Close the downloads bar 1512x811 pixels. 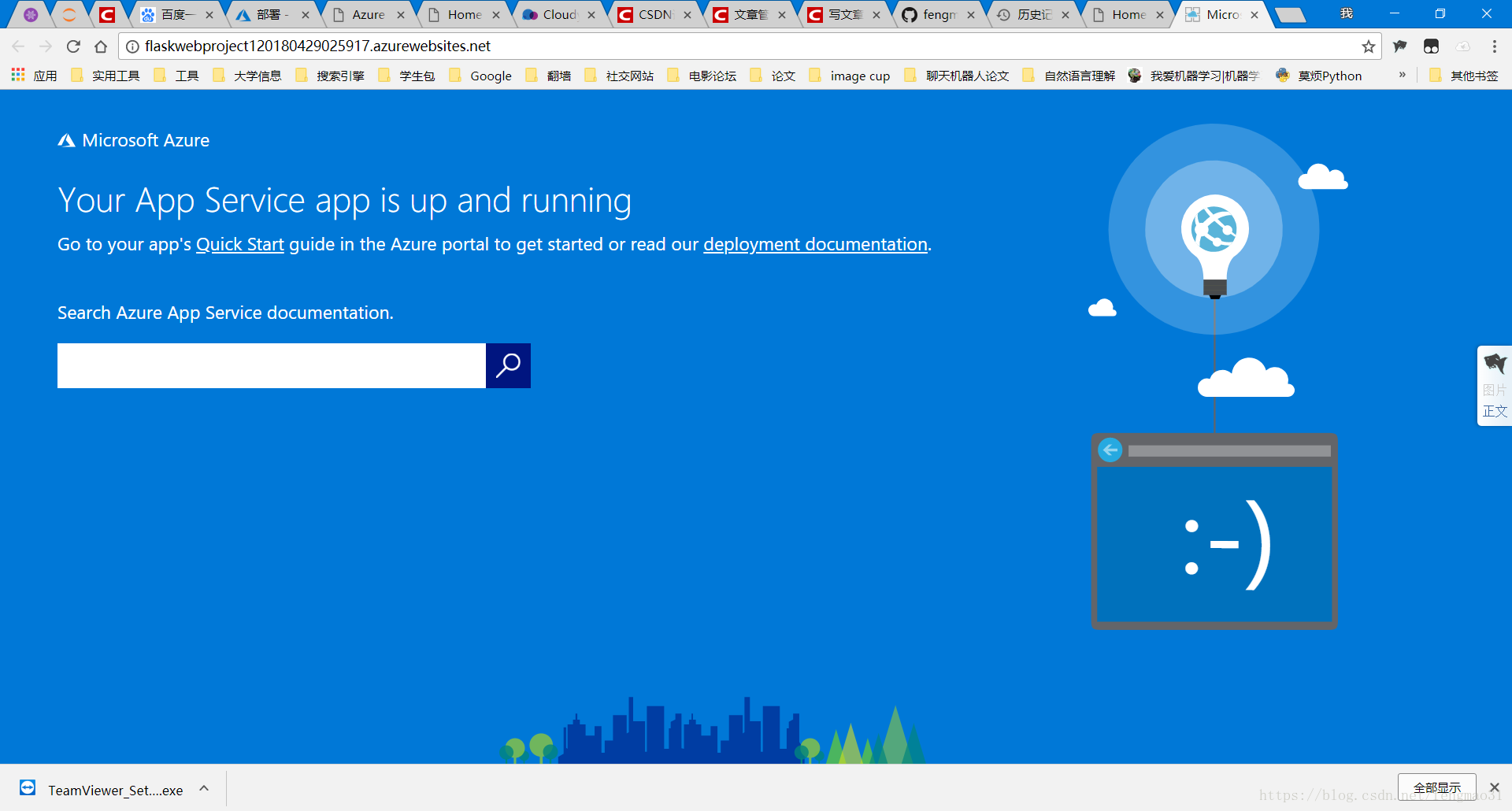click(1494, 787)
